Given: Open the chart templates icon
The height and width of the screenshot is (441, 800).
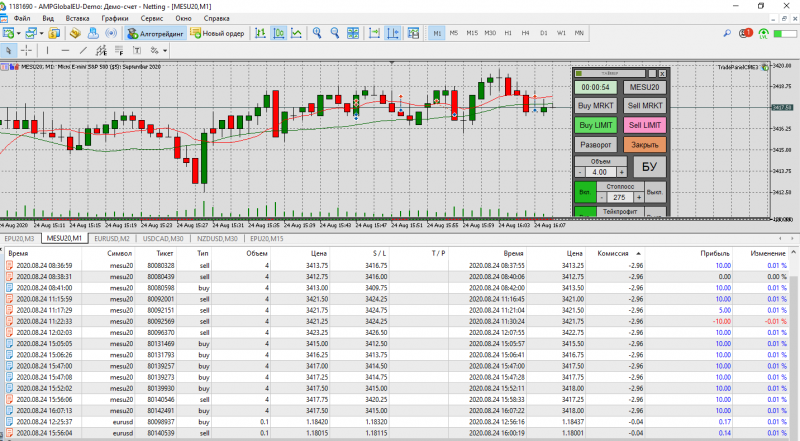Looking at the screenshot, I should [x=413, y=33].
